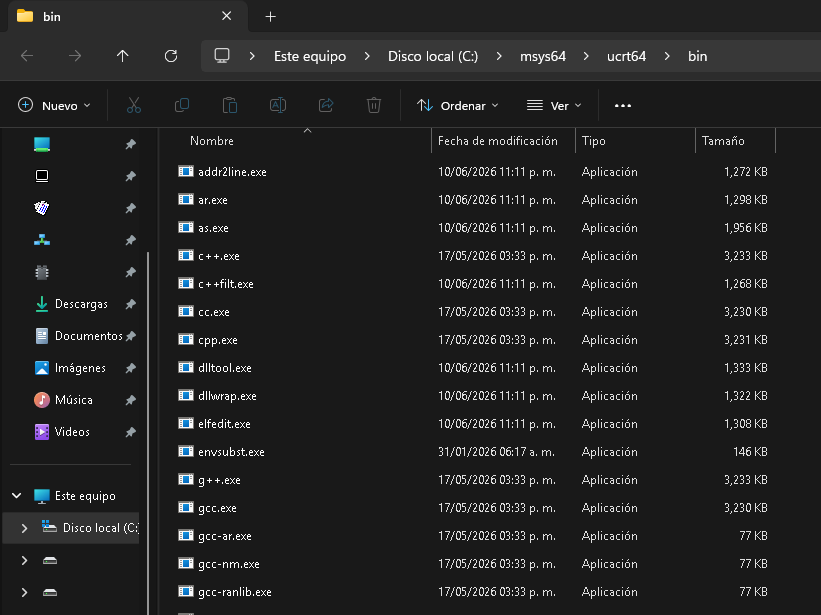Click the Copy icon in toolbar
Image resolution: width=821 pixels, height=615 pixels.
[182, 106]
